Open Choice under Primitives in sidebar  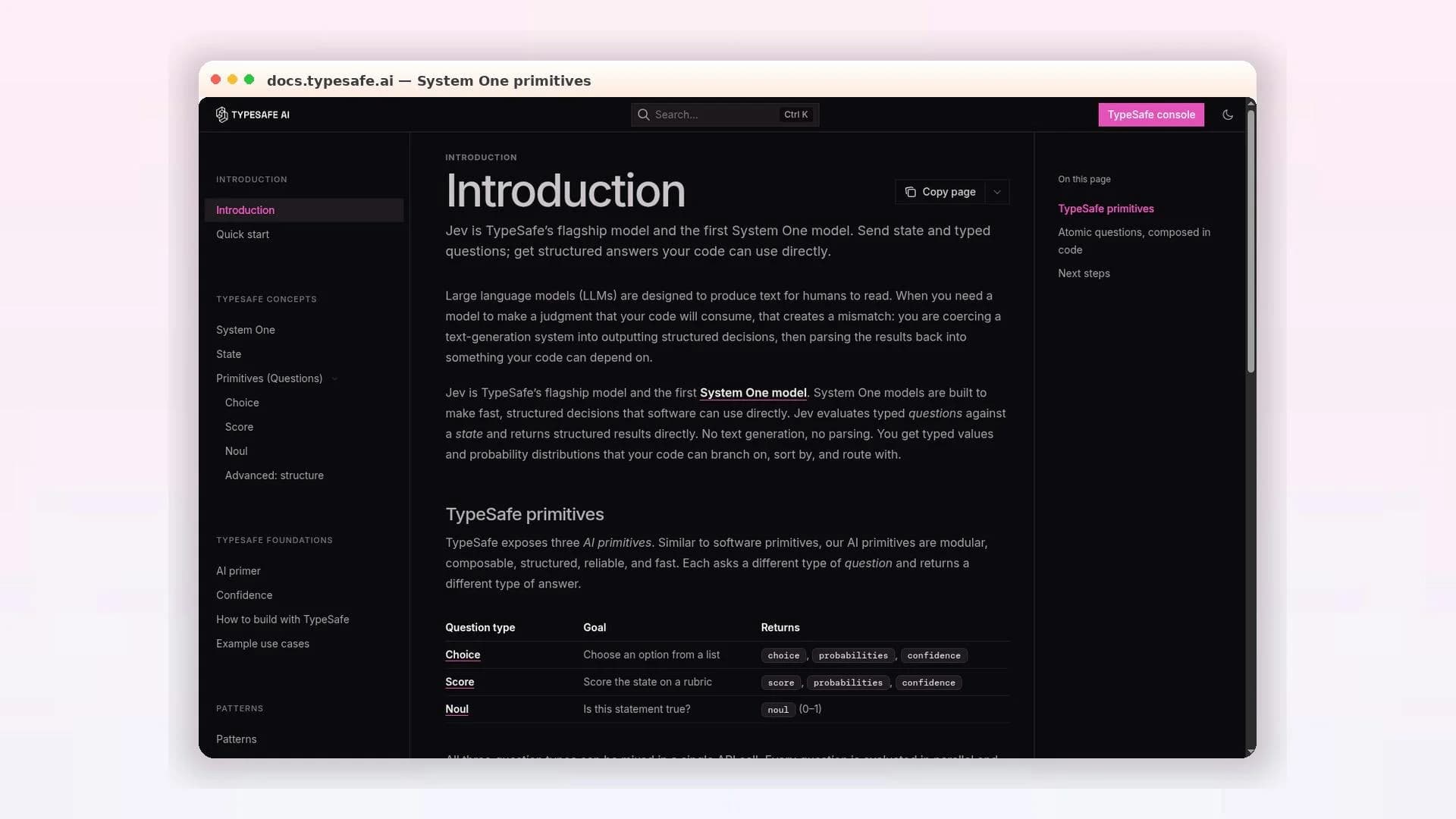pyautogui.click(x=242, y=403)
